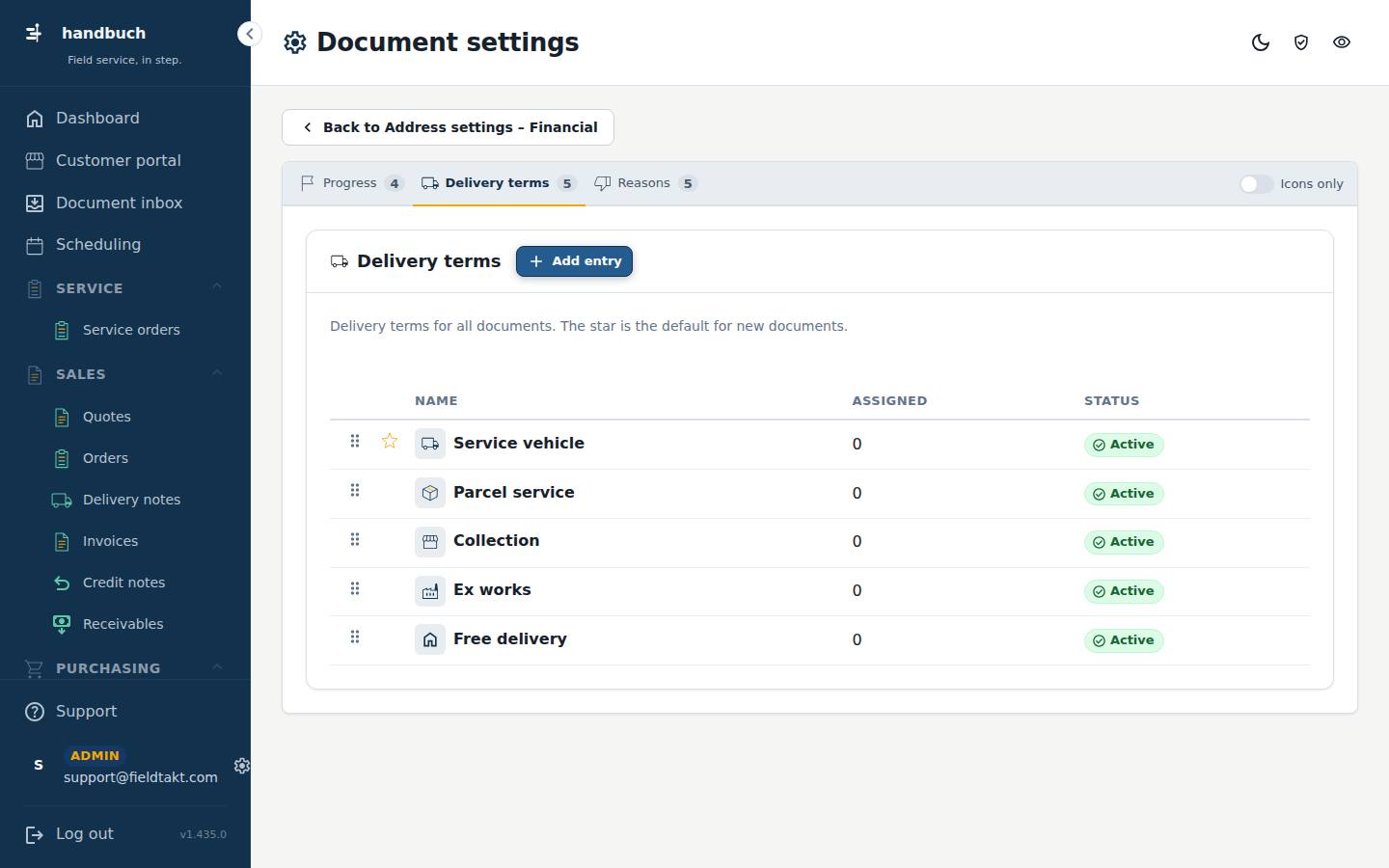The image size is (1389, 868).
Task: Click the drag handle for Service vehicle
Action: click(355, 441)
